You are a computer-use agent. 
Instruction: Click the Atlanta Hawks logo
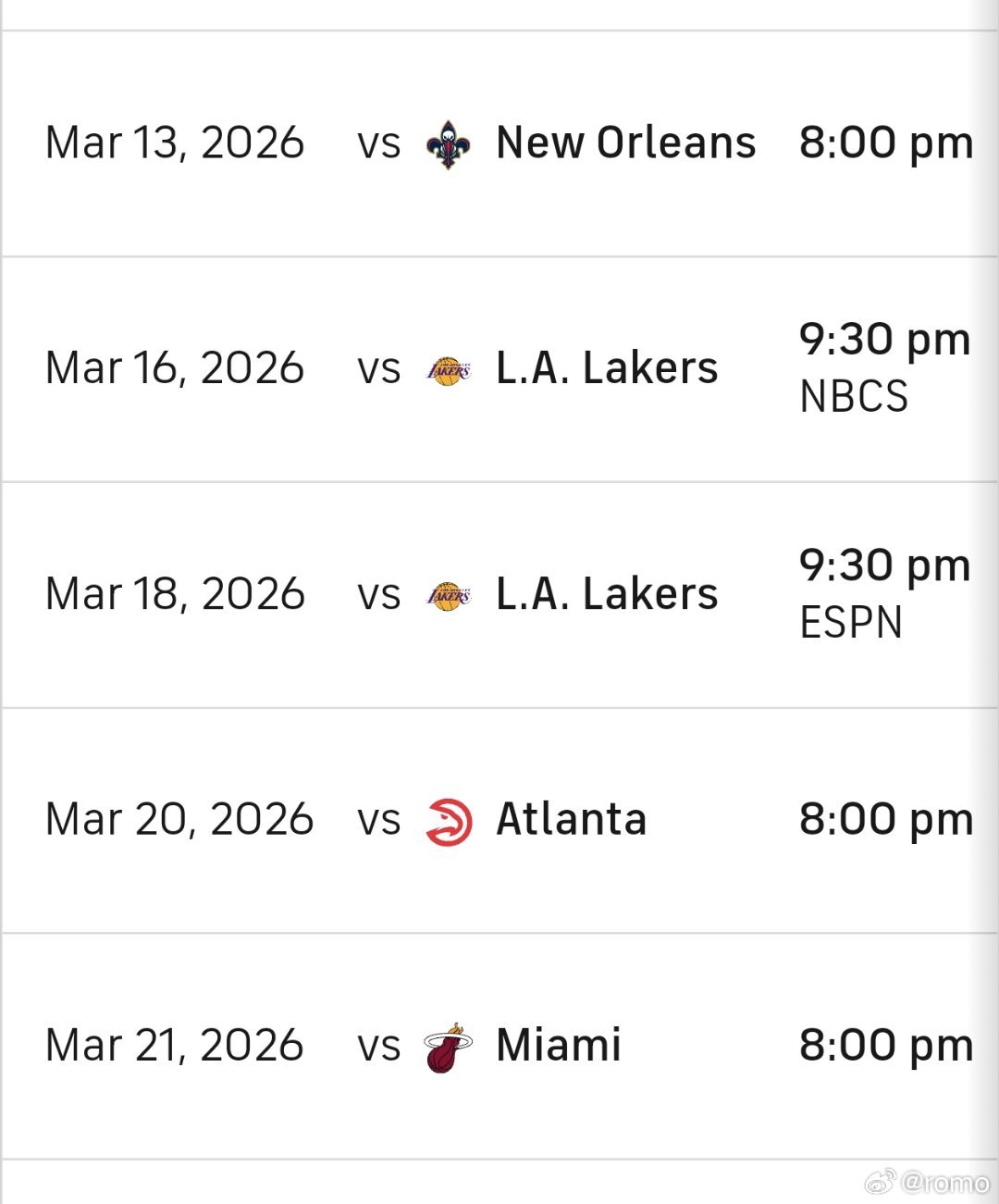449,822
